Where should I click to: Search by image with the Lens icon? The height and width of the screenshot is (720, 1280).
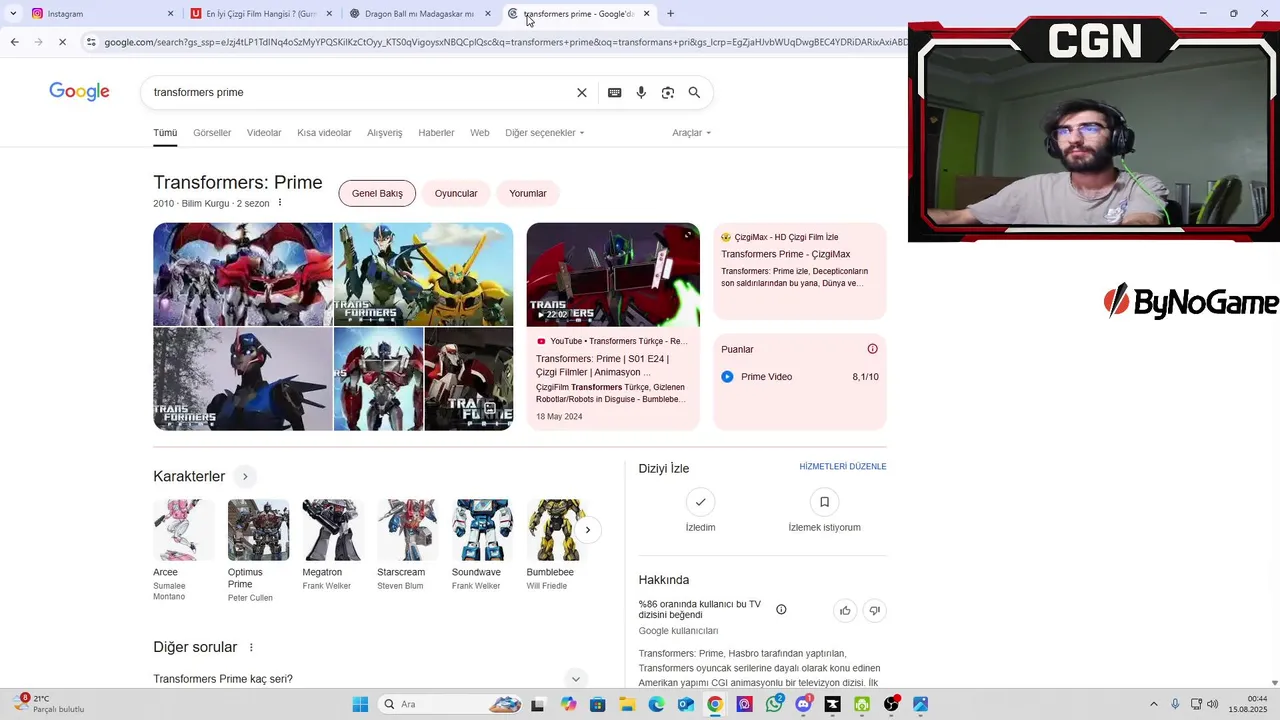click(668, 93)
